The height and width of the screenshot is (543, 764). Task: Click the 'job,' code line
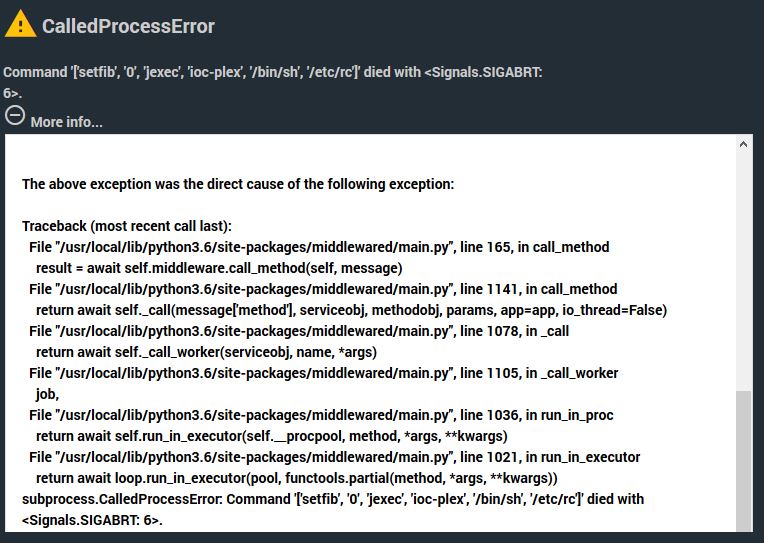[47, 394]
